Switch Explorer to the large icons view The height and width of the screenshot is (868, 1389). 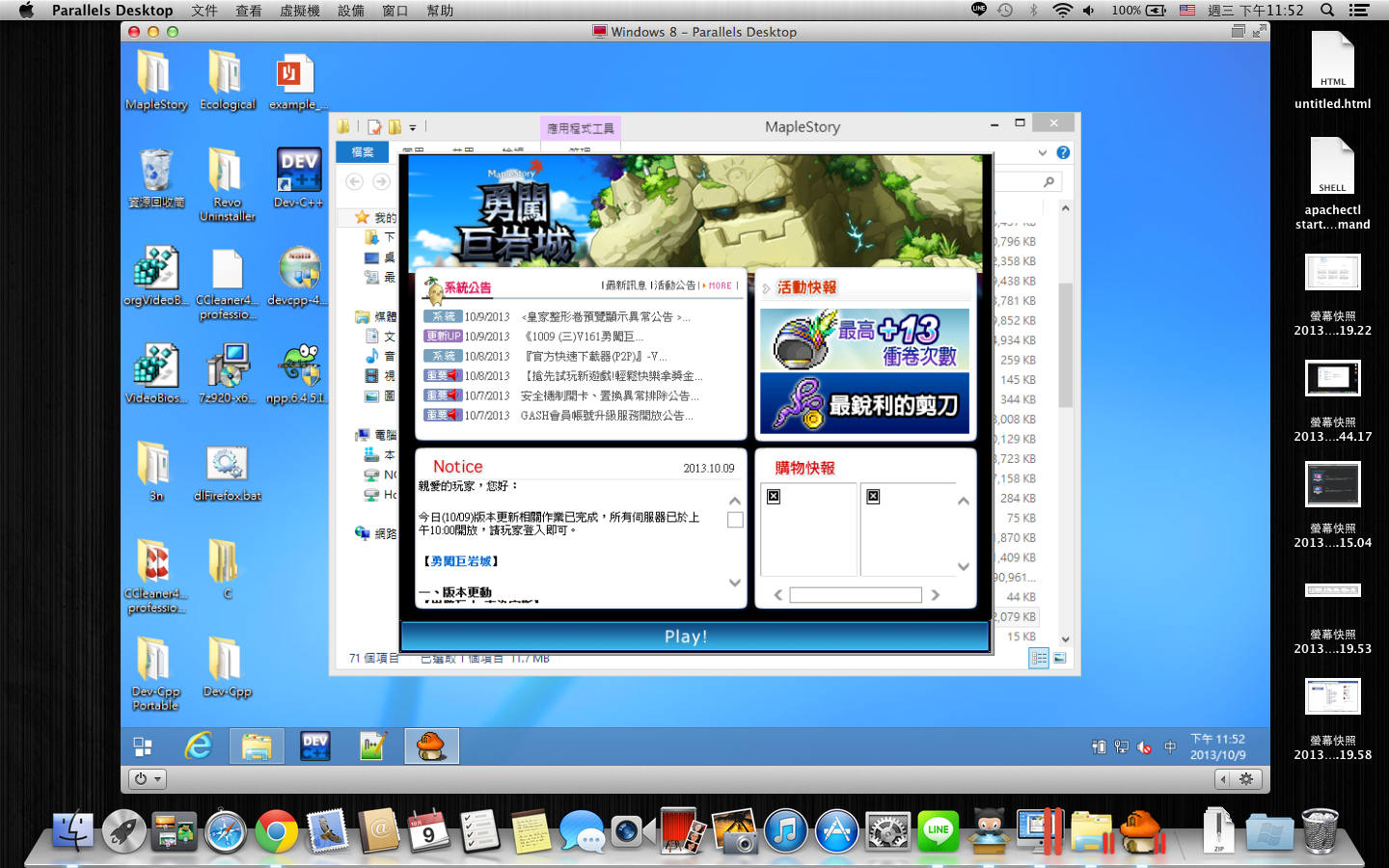point(1059,658)
